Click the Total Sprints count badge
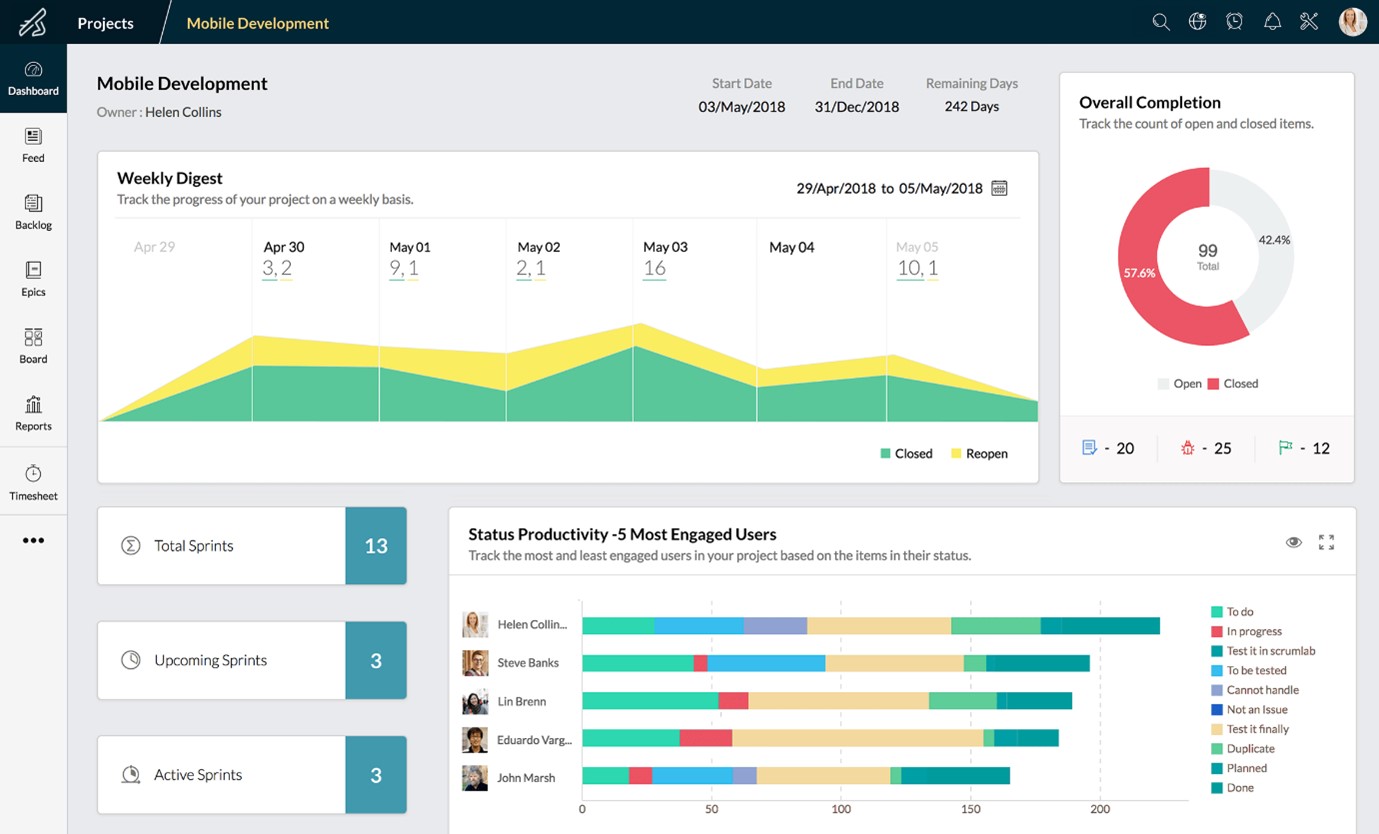1379x834 pixels. (x=376, y=545)
